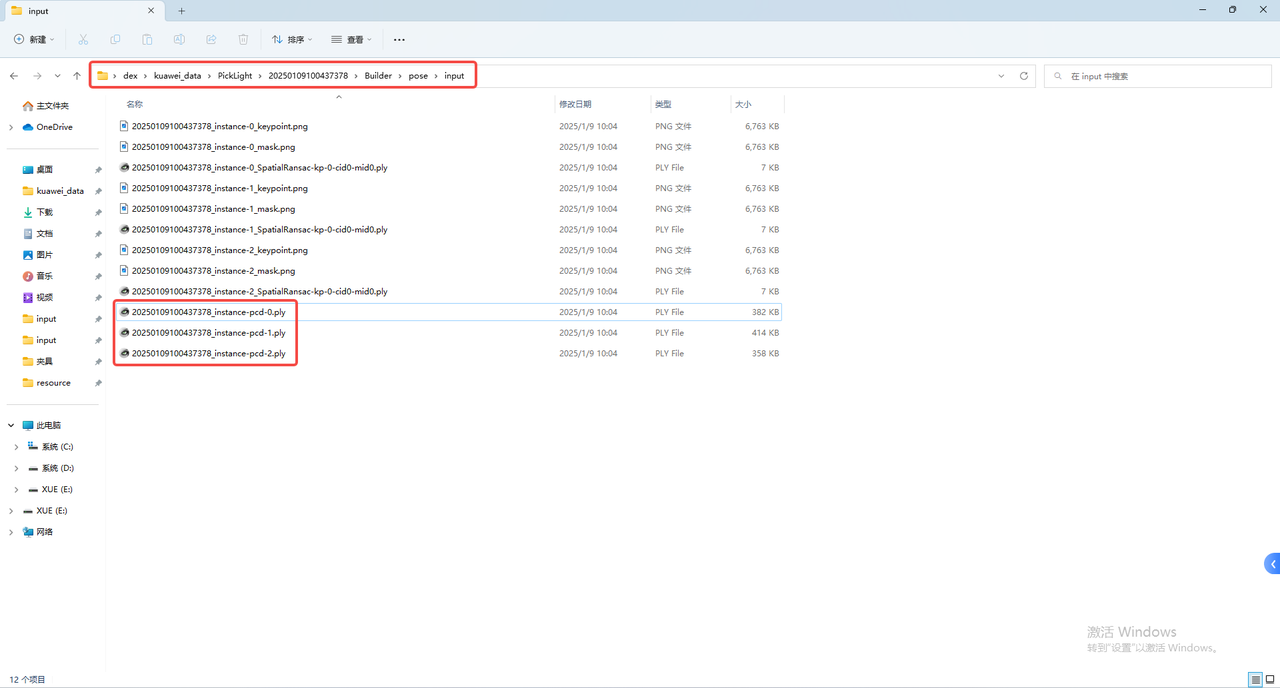This screenshot has height=688, width=1280.
Task: Click the Refresh button beside address bar
Action: pyautogui.click(x=1023, y=76)
